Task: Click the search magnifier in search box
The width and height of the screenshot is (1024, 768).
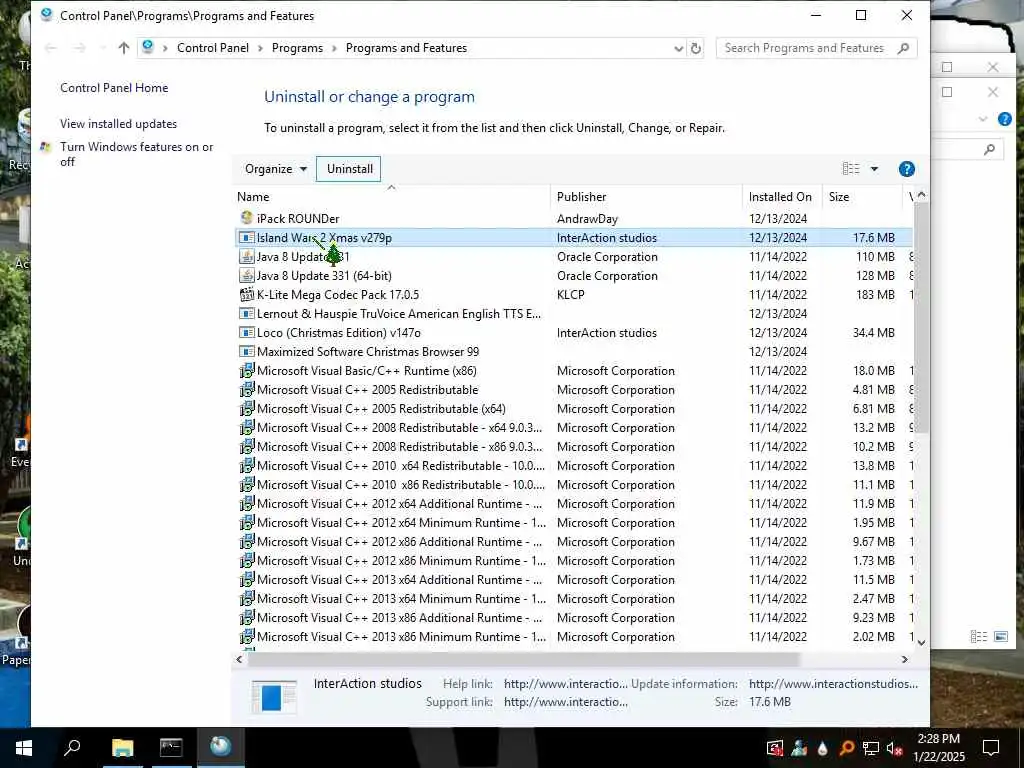Action: 903,48
